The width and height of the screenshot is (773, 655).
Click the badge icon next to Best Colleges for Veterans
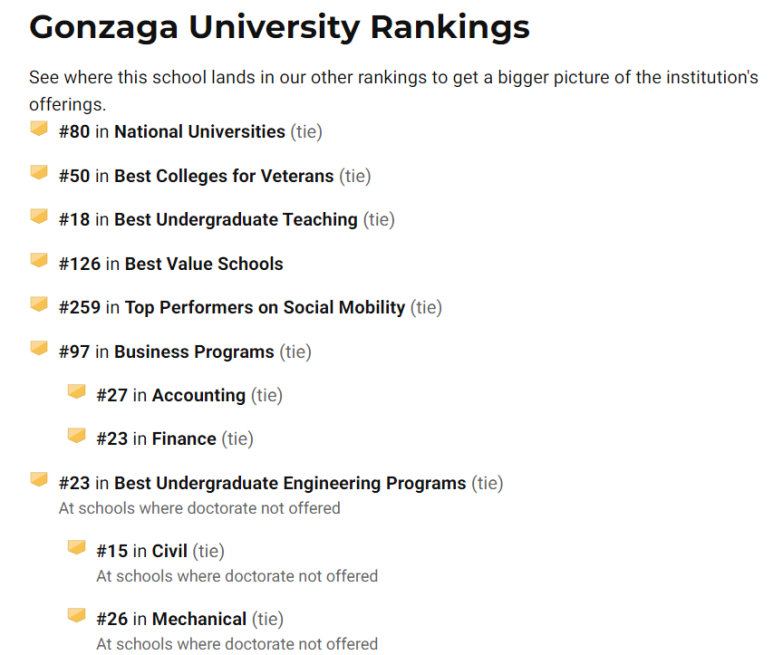coord(38,172)
